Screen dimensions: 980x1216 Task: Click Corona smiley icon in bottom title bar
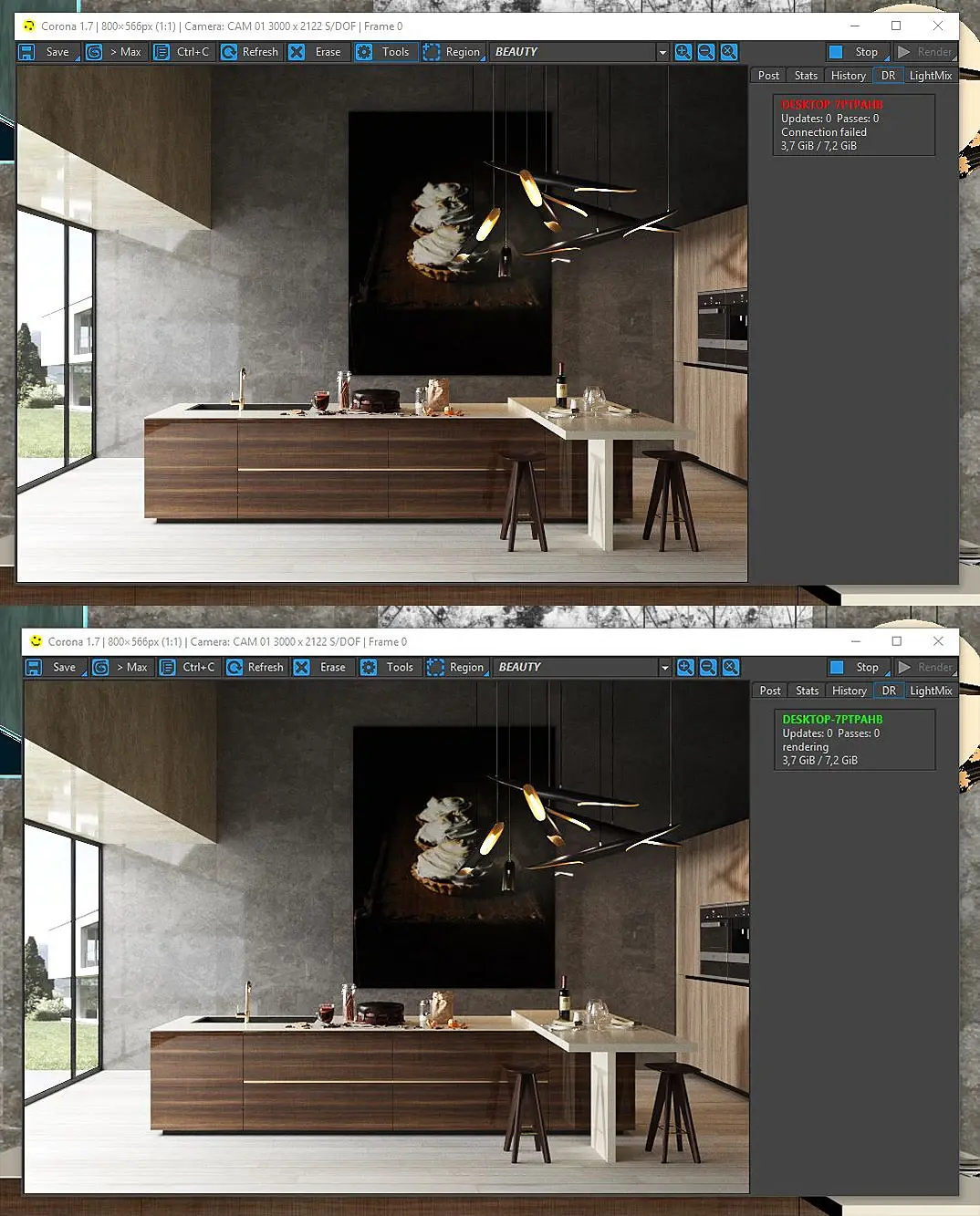point(36,641)
